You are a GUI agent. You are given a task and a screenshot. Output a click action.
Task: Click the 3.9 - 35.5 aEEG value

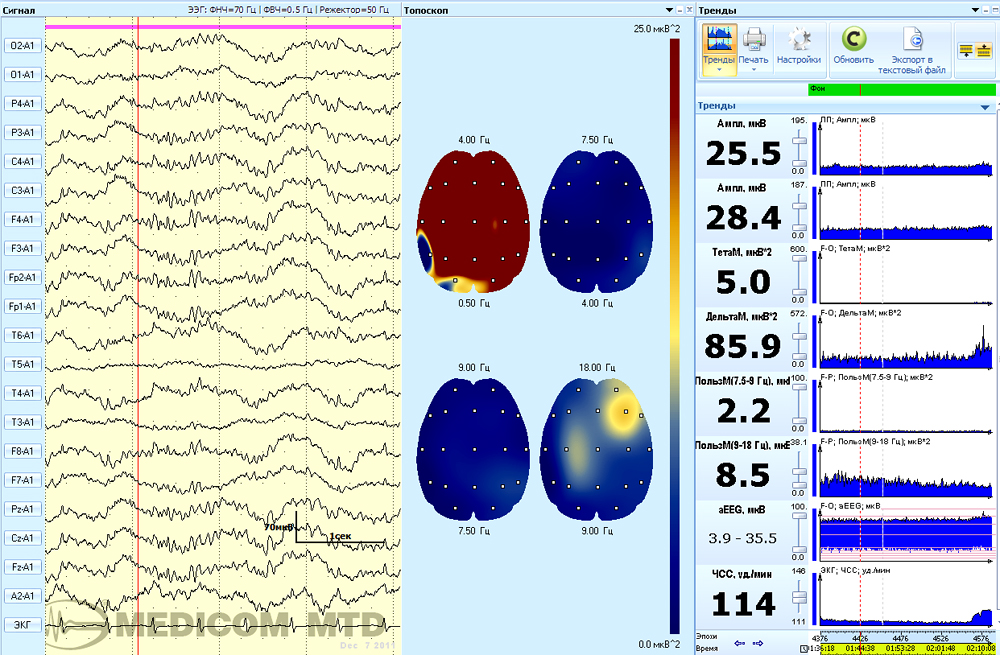click(x=742, y=538)
